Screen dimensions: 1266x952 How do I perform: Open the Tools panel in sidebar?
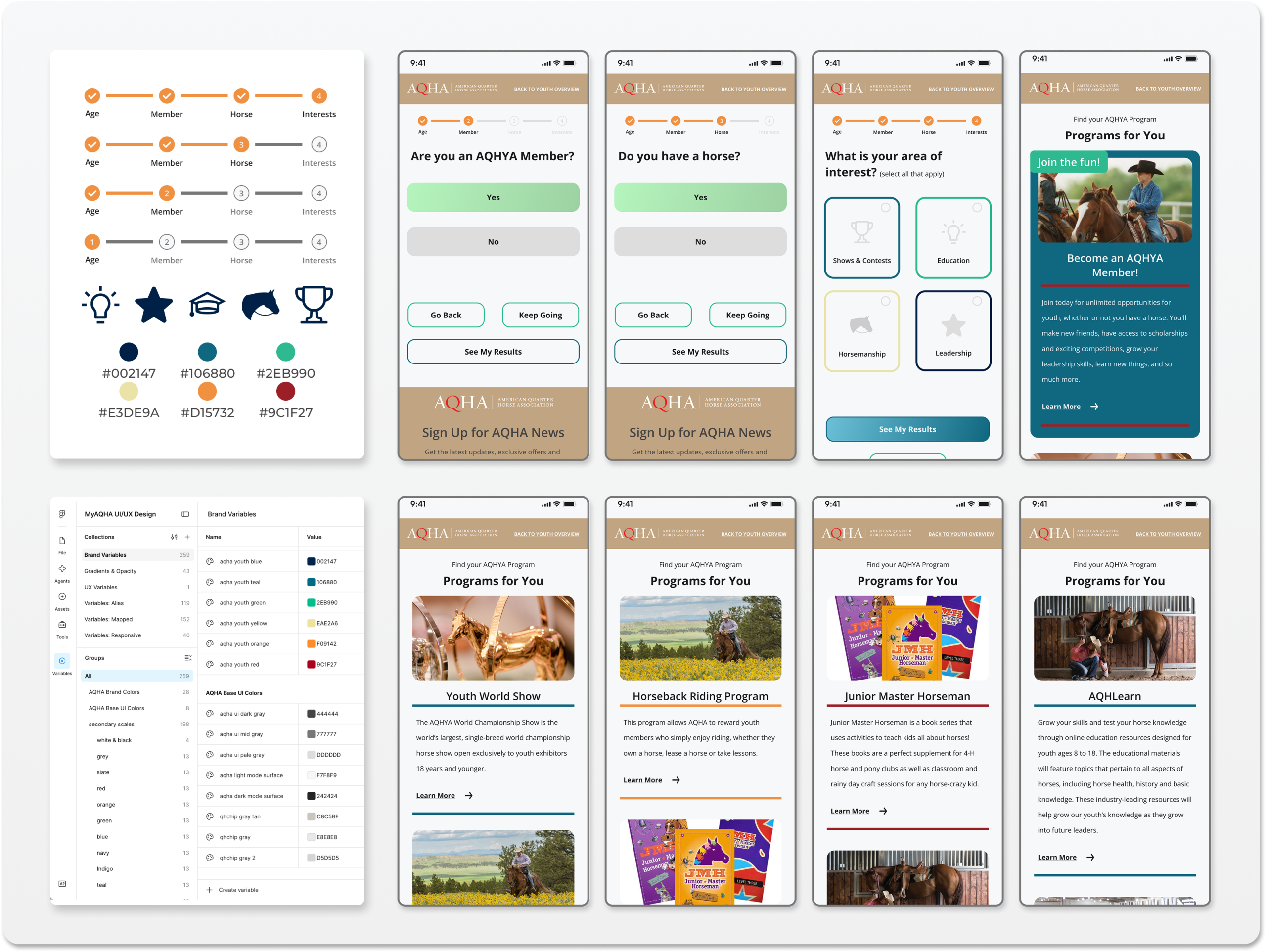pyautogui.click(x=62, y=629)
